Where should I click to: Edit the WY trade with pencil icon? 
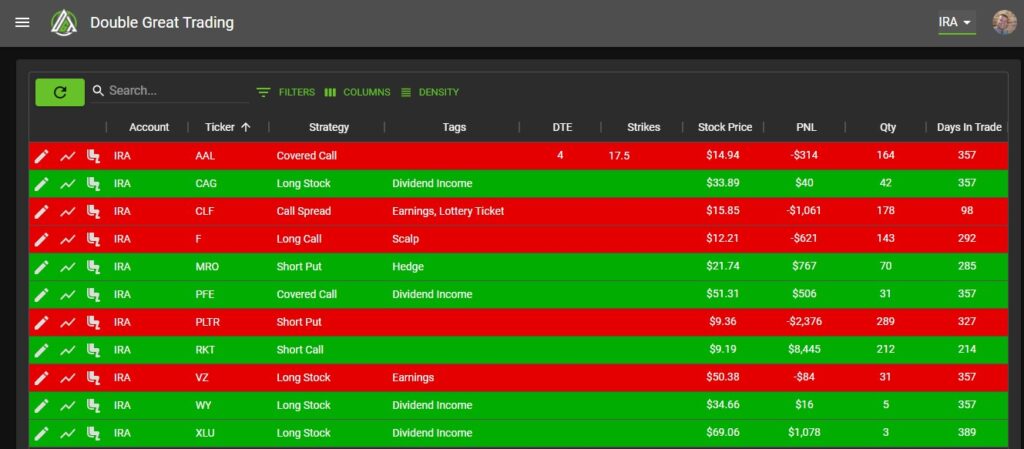(41, 405)
